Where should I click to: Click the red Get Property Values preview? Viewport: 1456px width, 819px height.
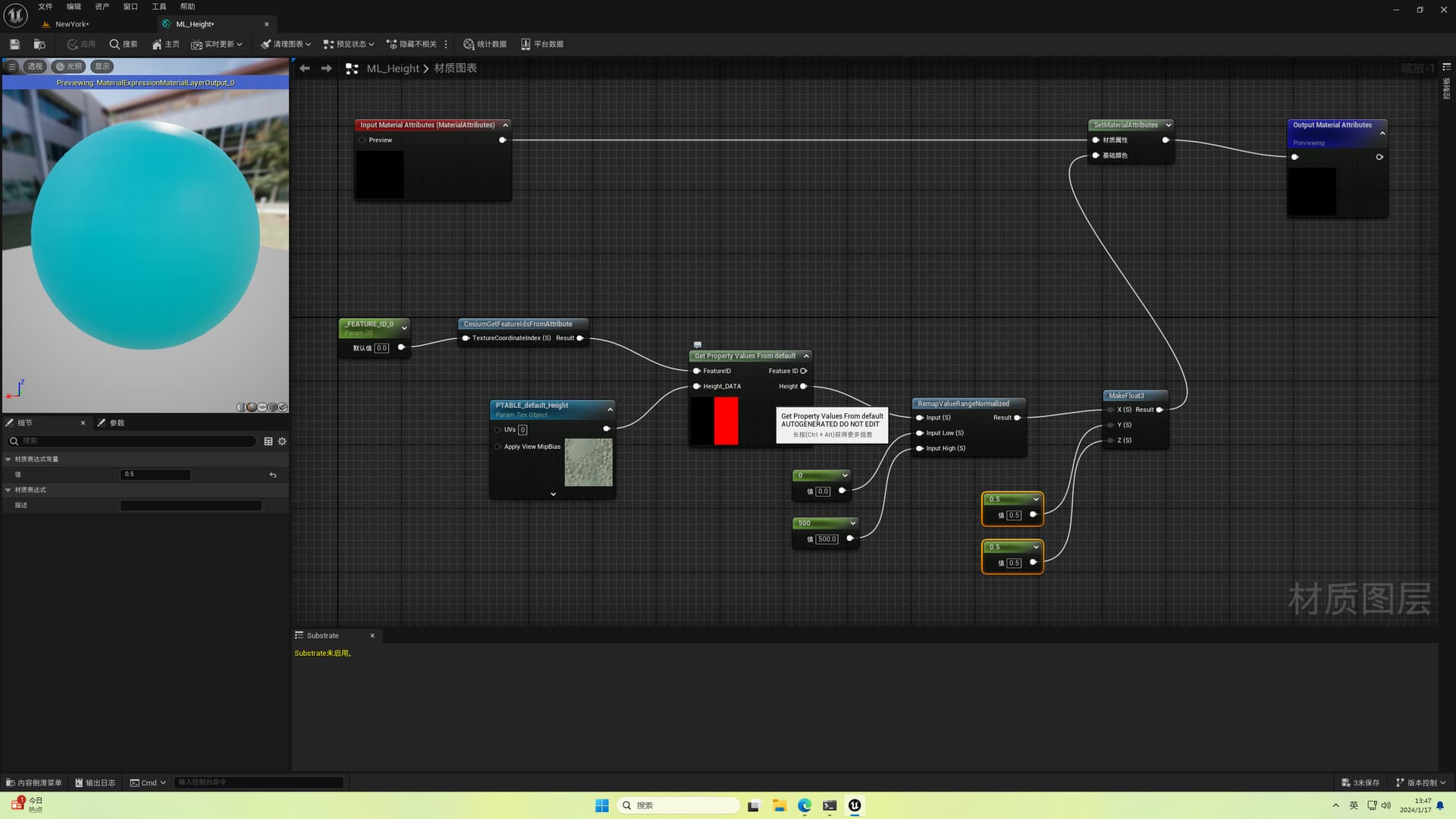(726, 421)
